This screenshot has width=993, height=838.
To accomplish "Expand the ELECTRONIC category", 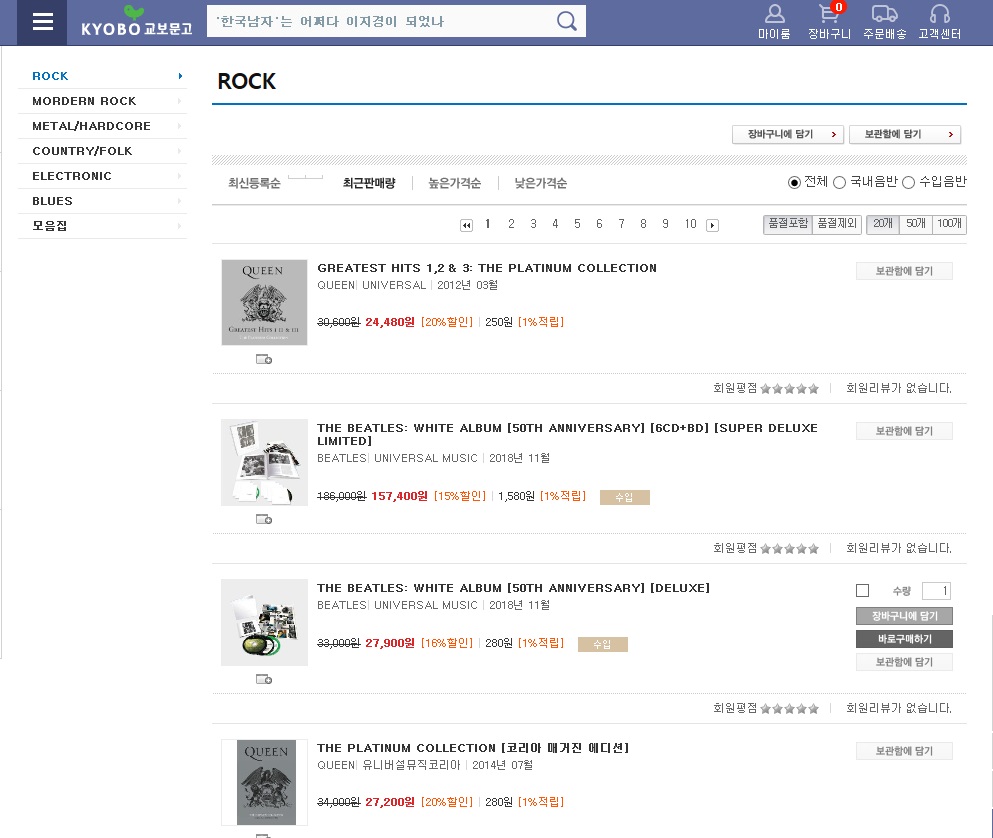I will [100, 176].
